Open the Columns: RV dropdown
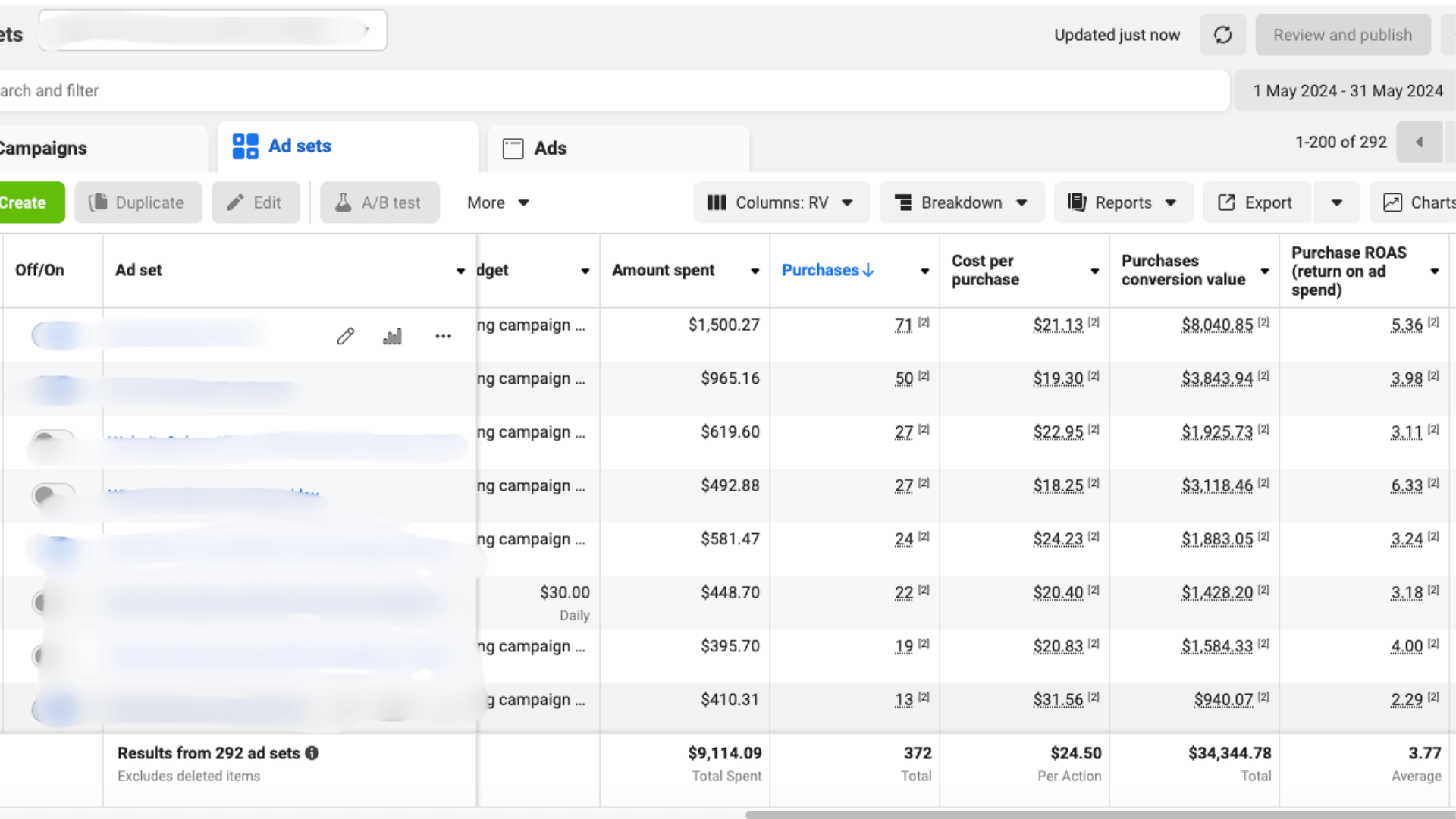The image size is (1456, 819). click(x=780, y=202)
